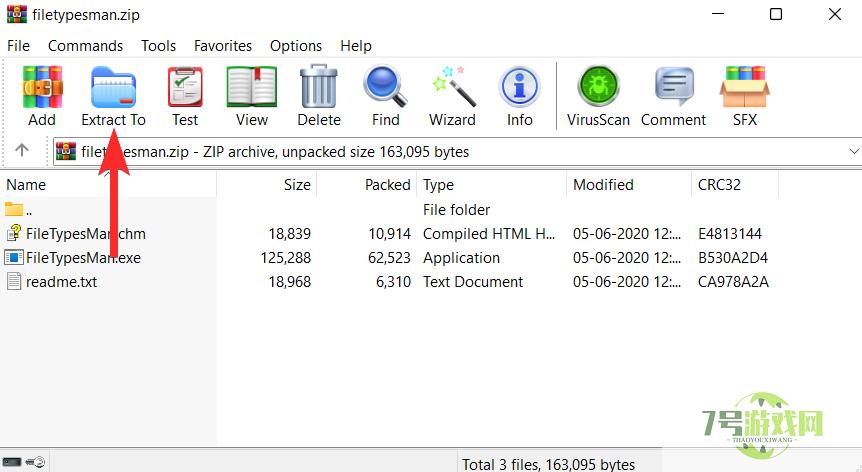The width and height of the screenshot is (862, 472).
Task: Sort by the Name column header
Action: click(x=108, y=185)
